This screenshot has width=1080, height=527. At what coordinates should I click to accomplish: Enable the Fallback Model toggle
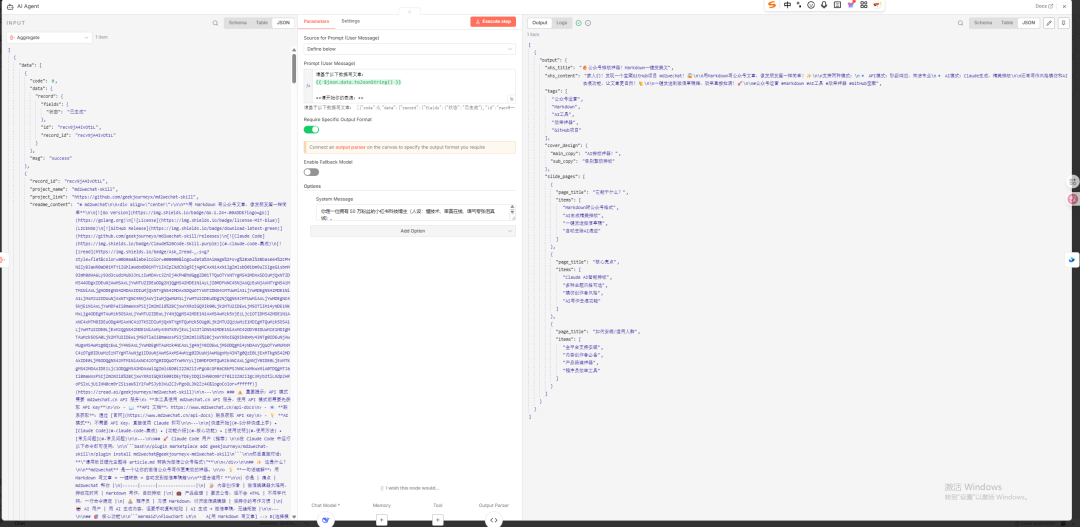311,172
